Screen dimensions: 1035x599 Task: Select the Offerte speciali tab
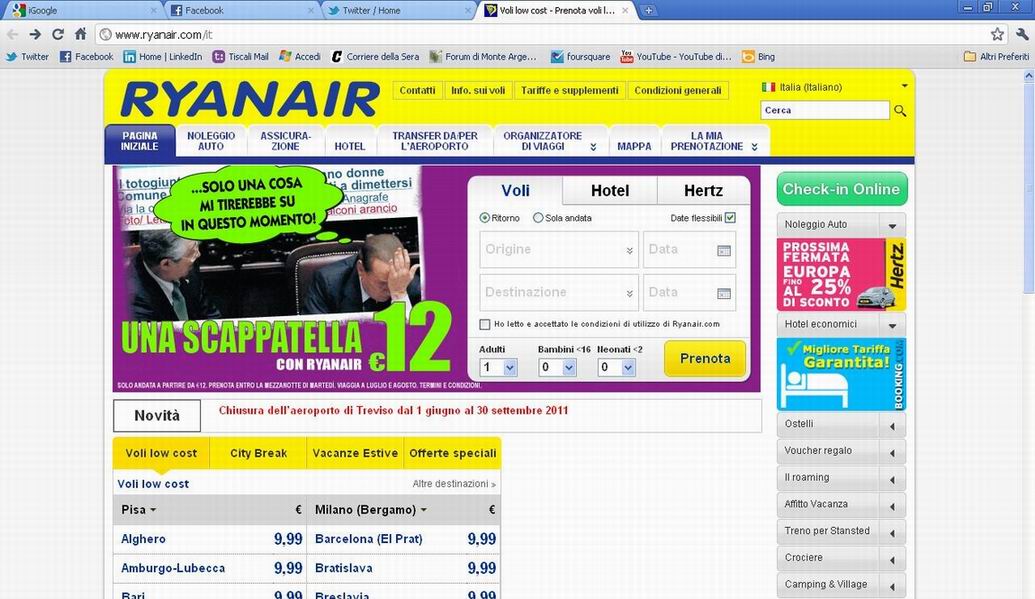pyautogui.click(x=452, y=454)
